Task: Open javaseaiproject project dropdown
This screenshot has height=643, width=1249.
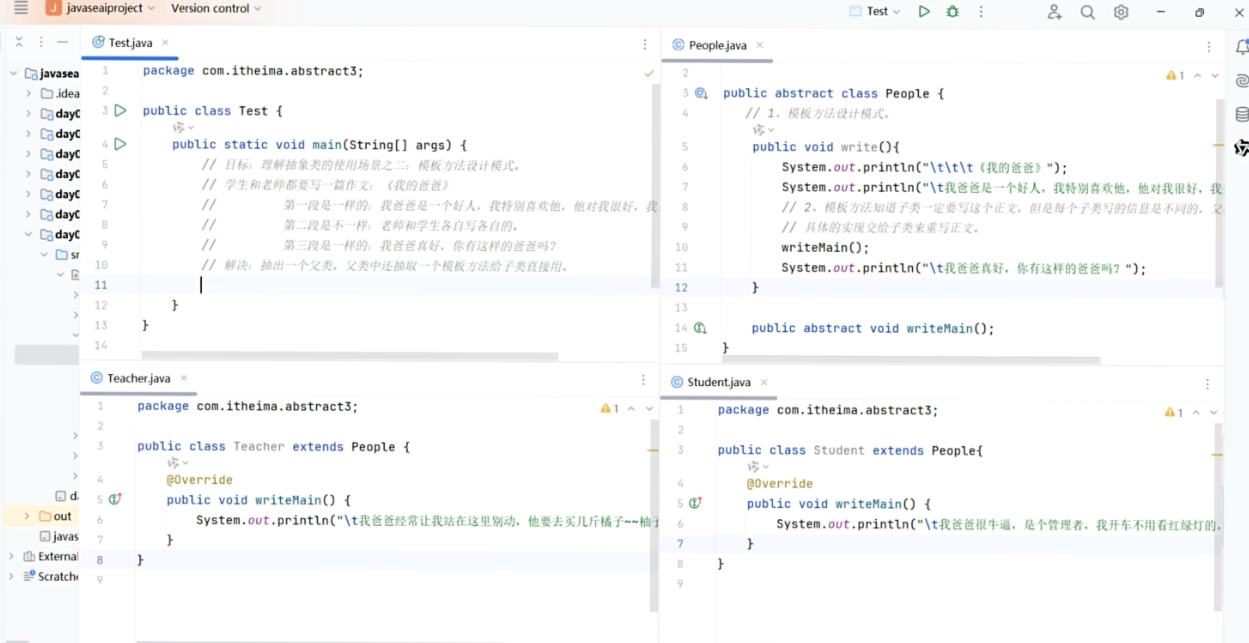Action: pos(100,8)
